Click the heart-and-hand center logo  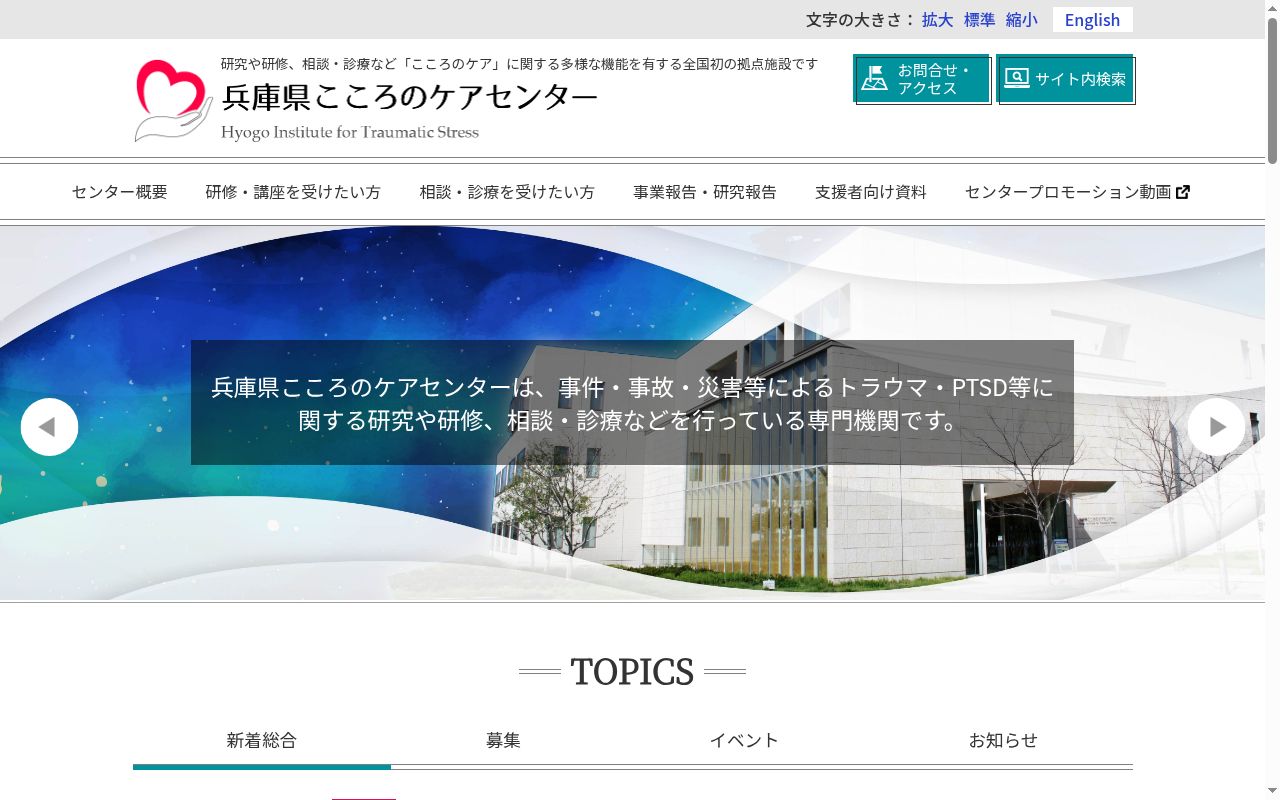click(173, 100)
